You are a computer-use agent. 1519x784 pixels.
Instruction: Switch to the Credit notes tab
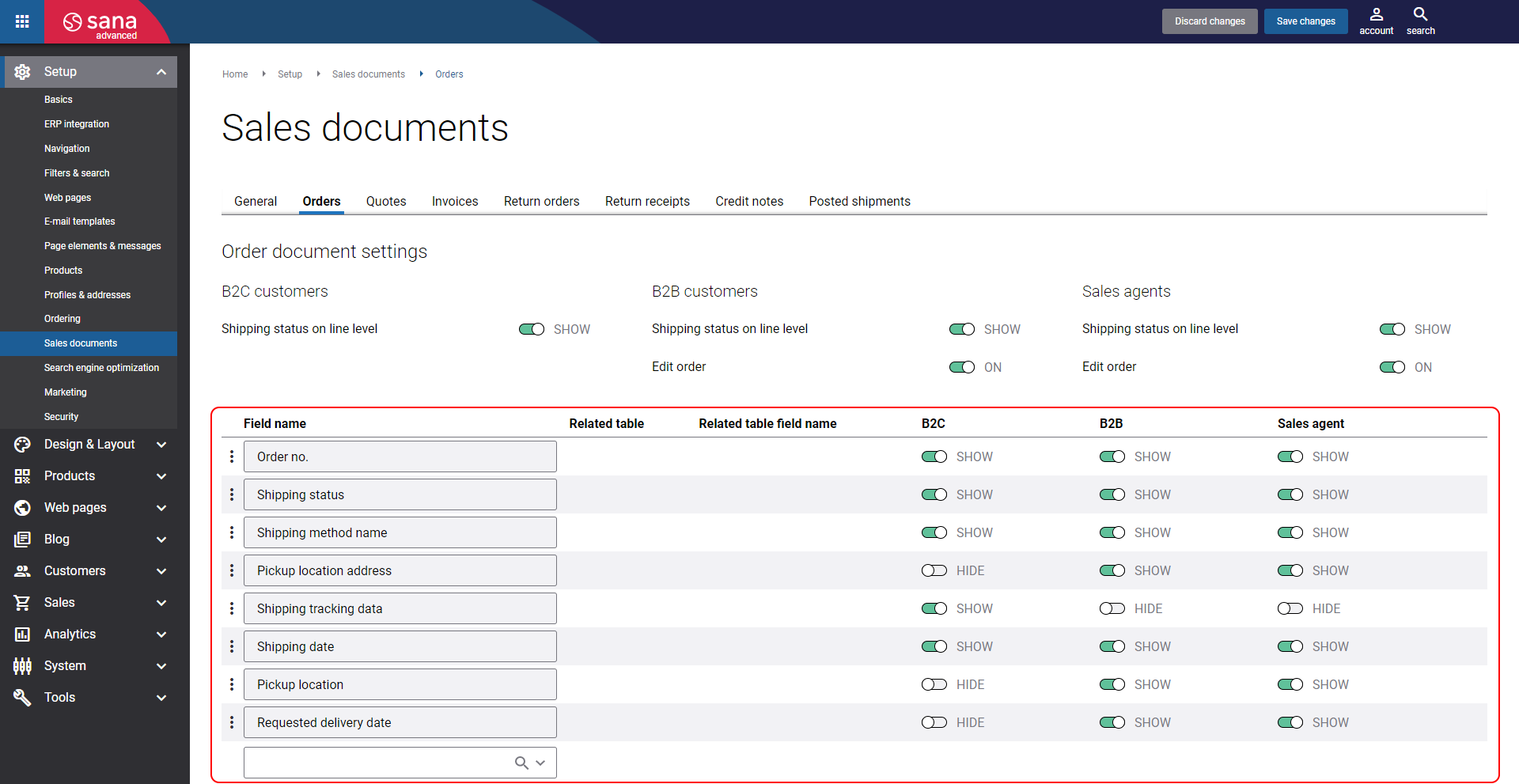click(x=749, y=201)
